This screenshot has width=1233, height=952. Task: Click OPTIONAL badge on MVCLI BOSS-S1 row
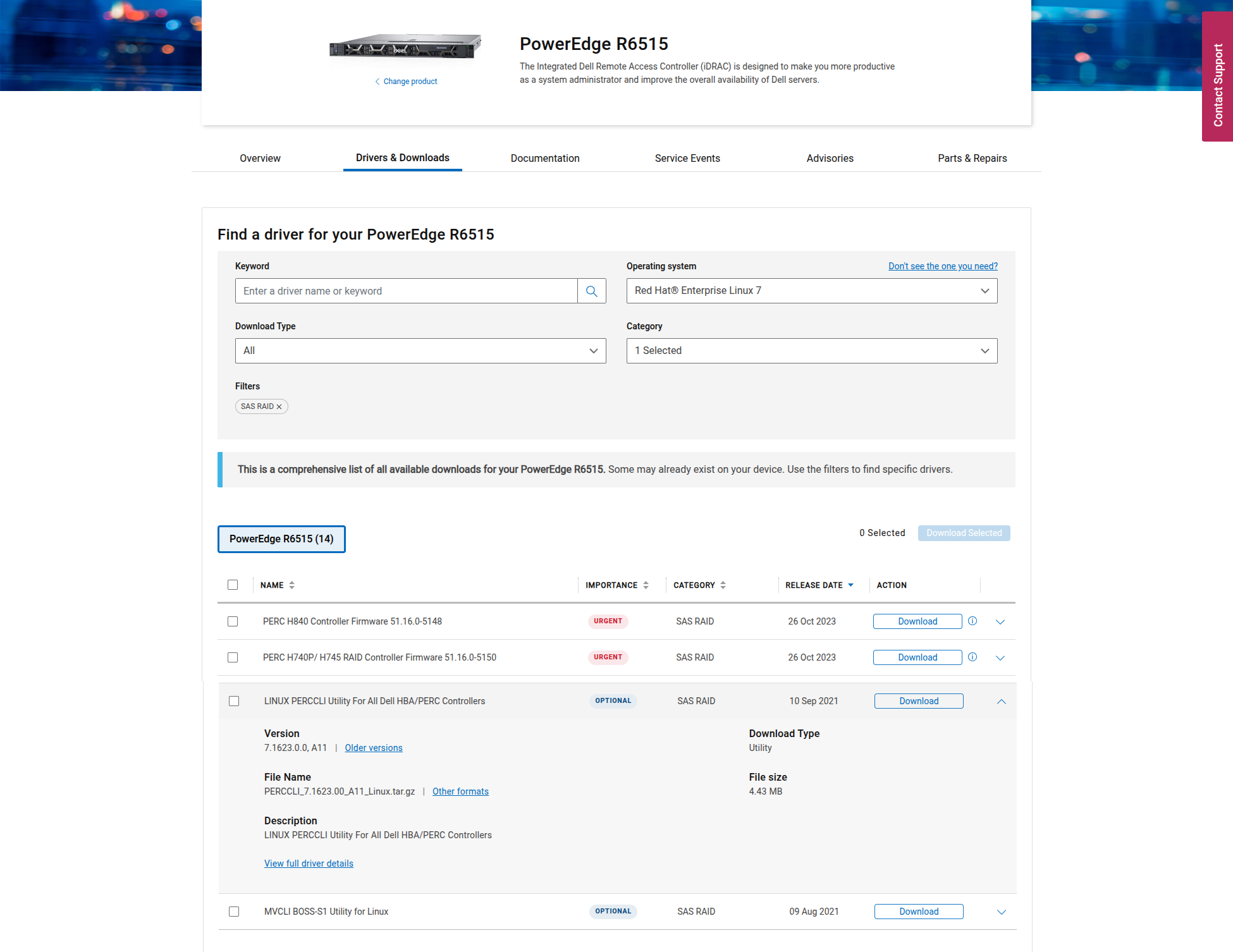(613, 912)
